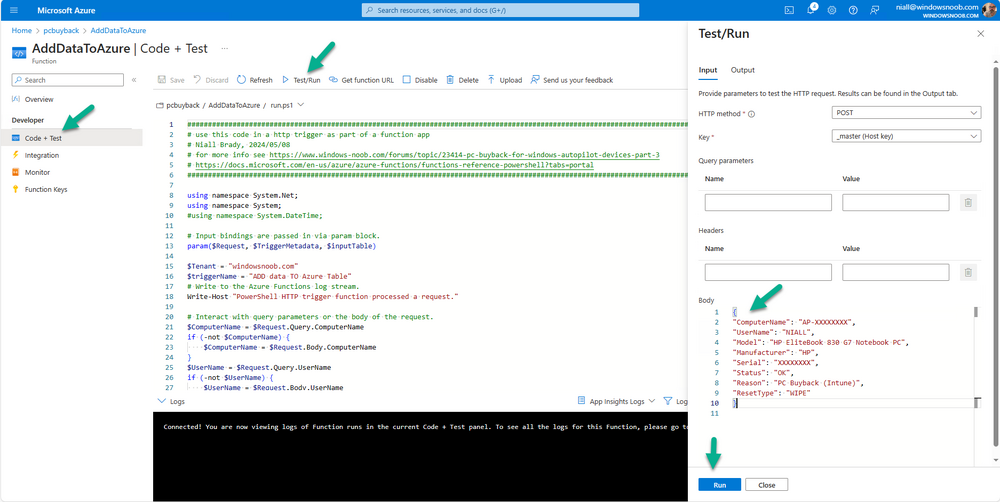Image resolution: width=1000 pixels, height=502 pixels.
Task: Open portal settings gear
Action: (832, 10)
